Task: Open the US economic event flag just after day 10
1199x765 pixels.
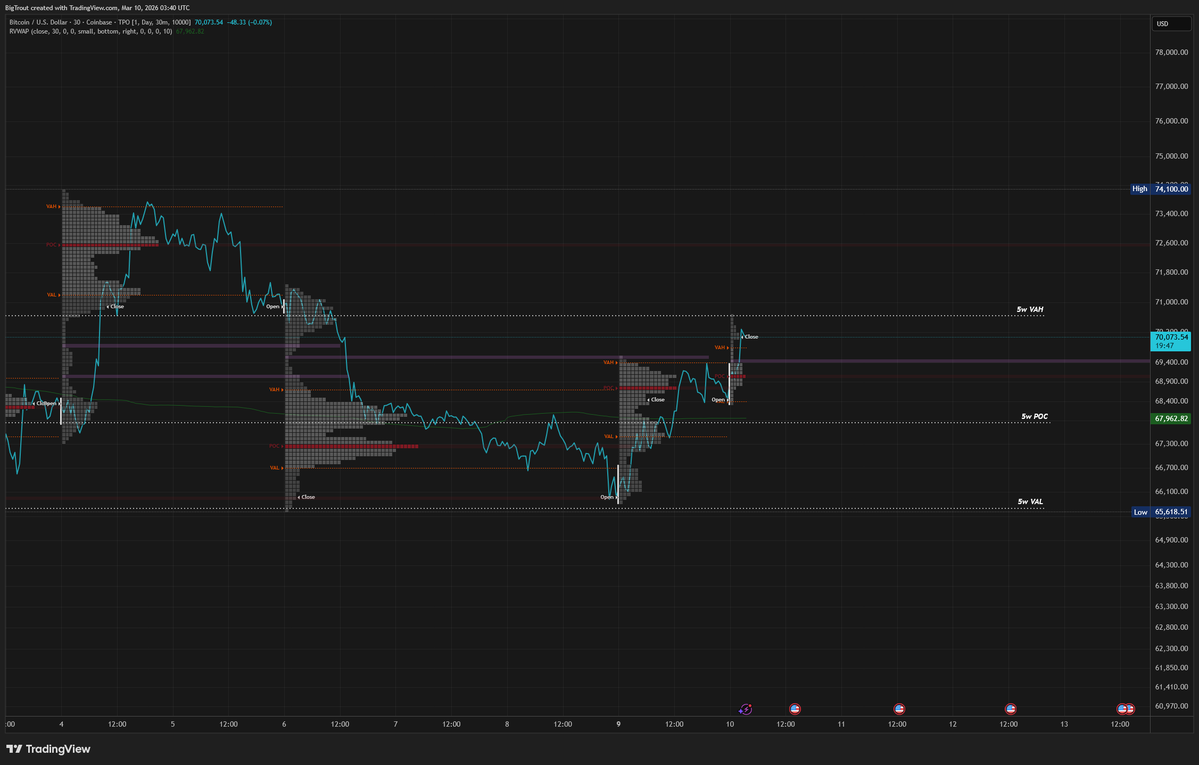Action: point(794,709)
